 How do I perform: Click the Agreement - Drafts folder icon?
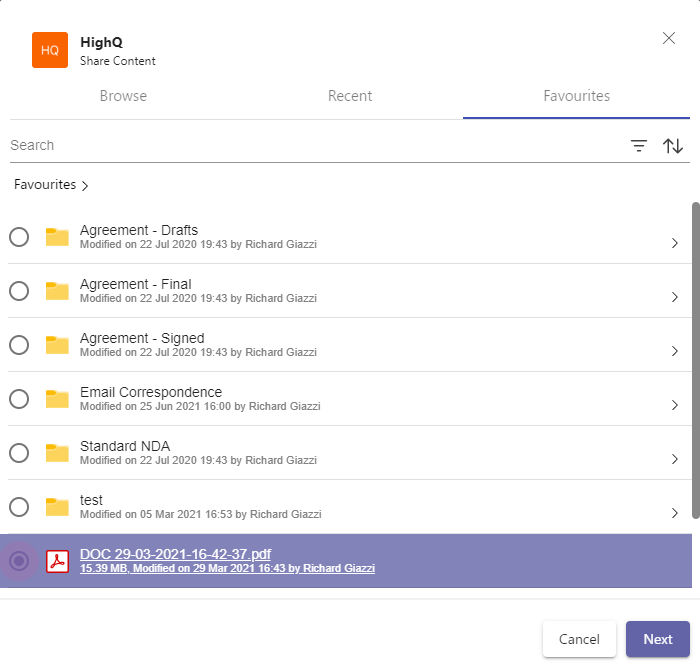(57, 237)
